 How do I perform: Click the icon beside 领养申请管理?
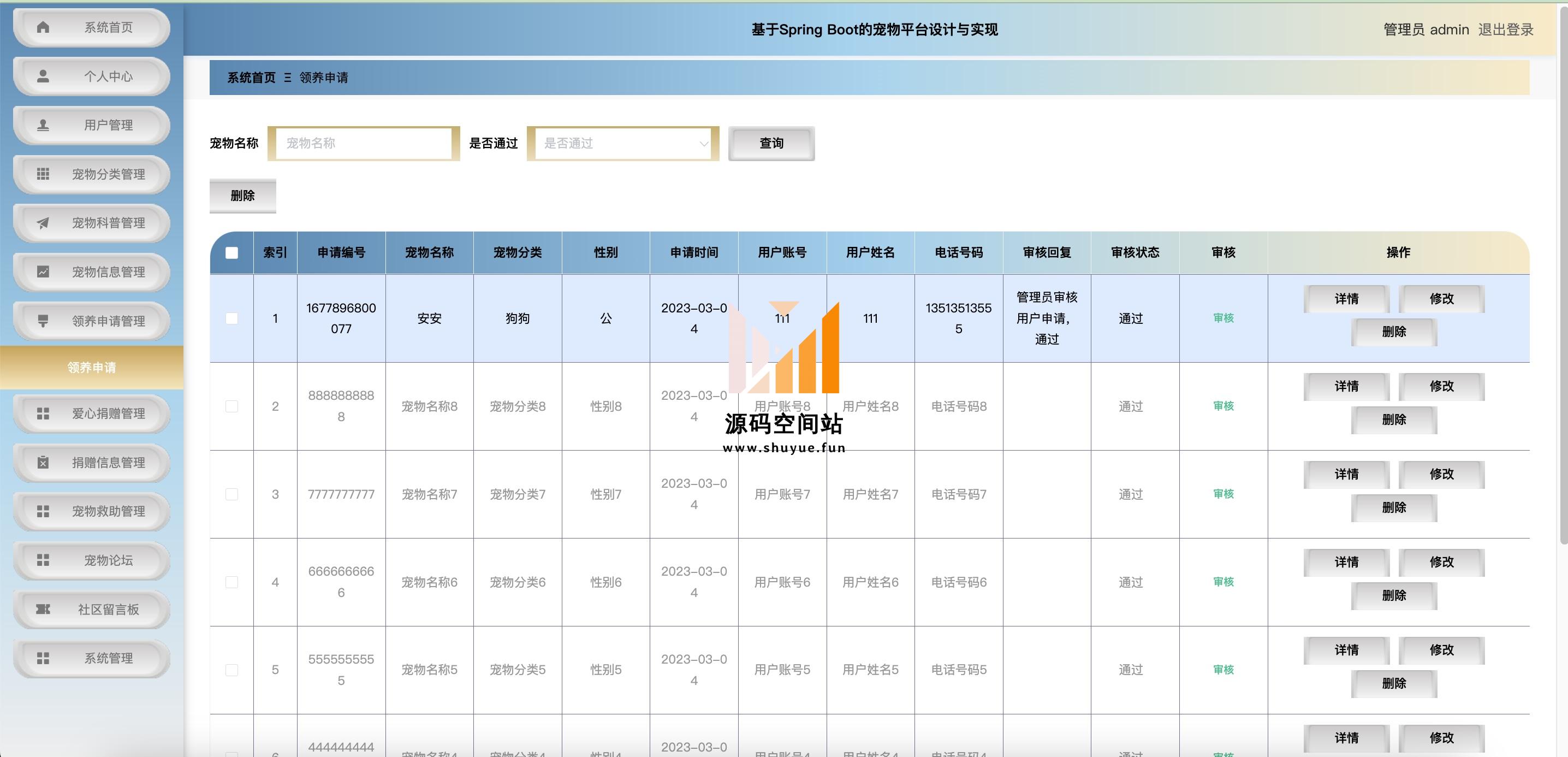(x=43, y=321)
